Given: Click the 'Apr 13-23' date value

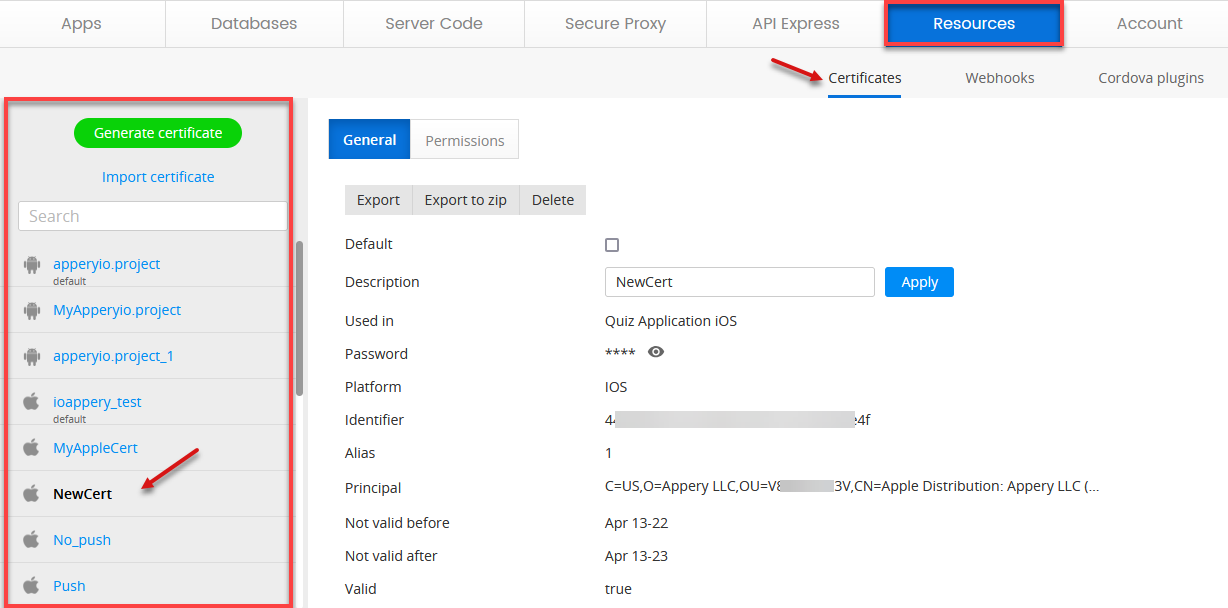Looking at the screenshot, I should coord(635,556).
